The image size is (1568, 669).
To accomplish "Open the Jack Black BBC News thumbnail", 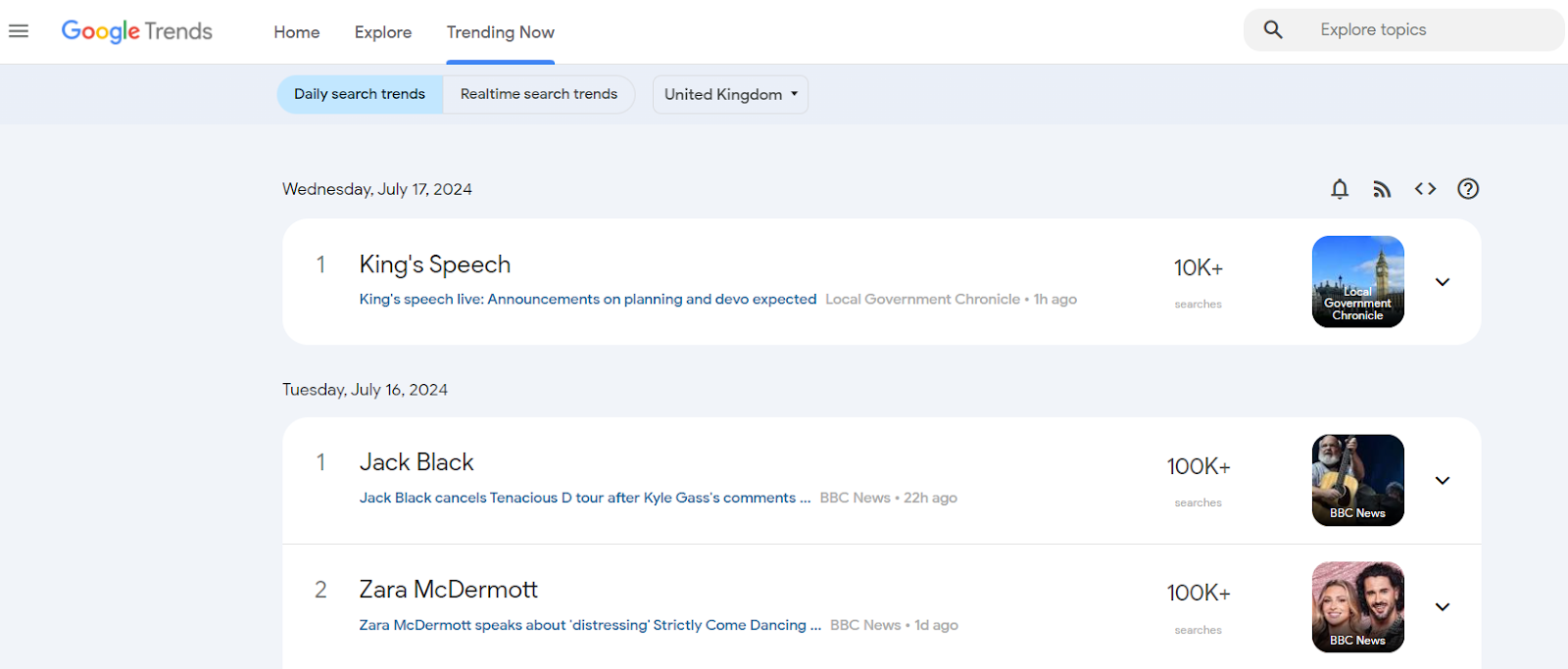I will pyautogui.click(x=1358, y=480).
